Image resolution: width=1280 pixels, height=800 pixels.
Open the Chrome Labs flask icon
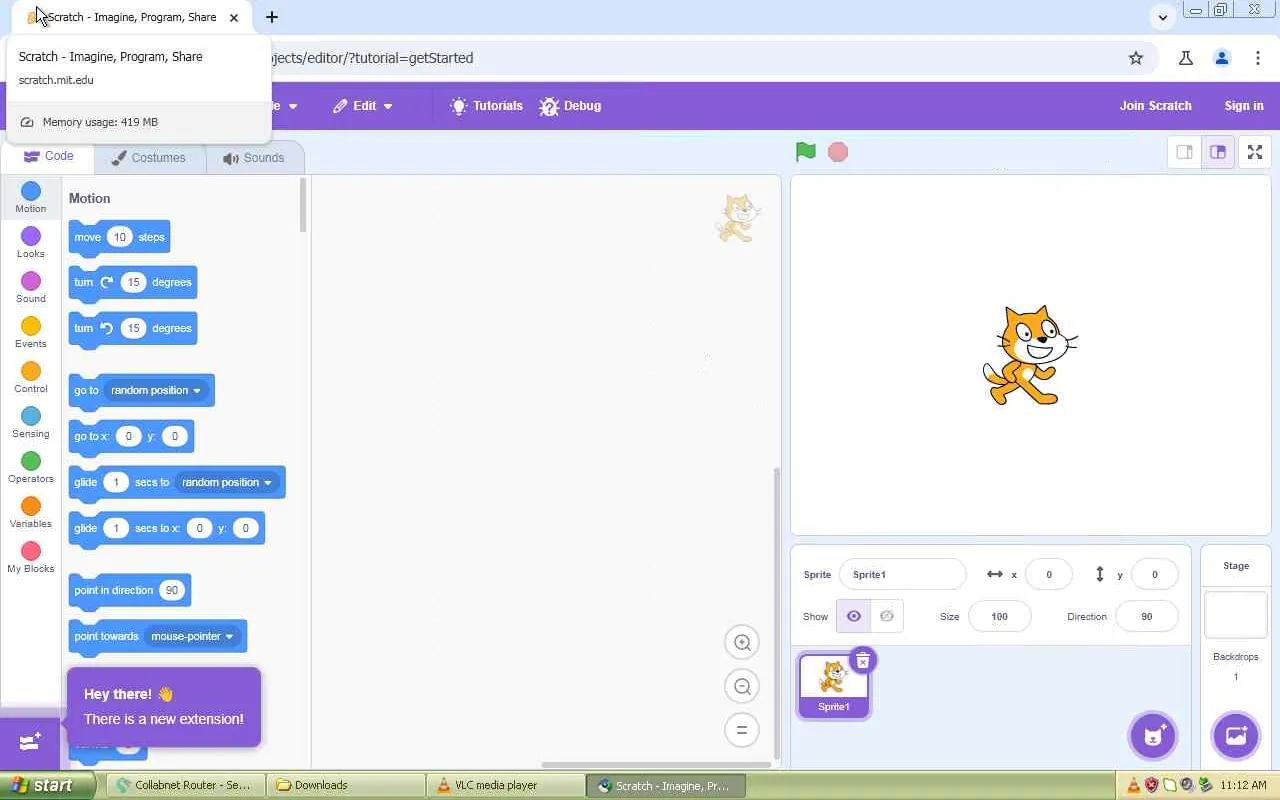(1186, 58)
